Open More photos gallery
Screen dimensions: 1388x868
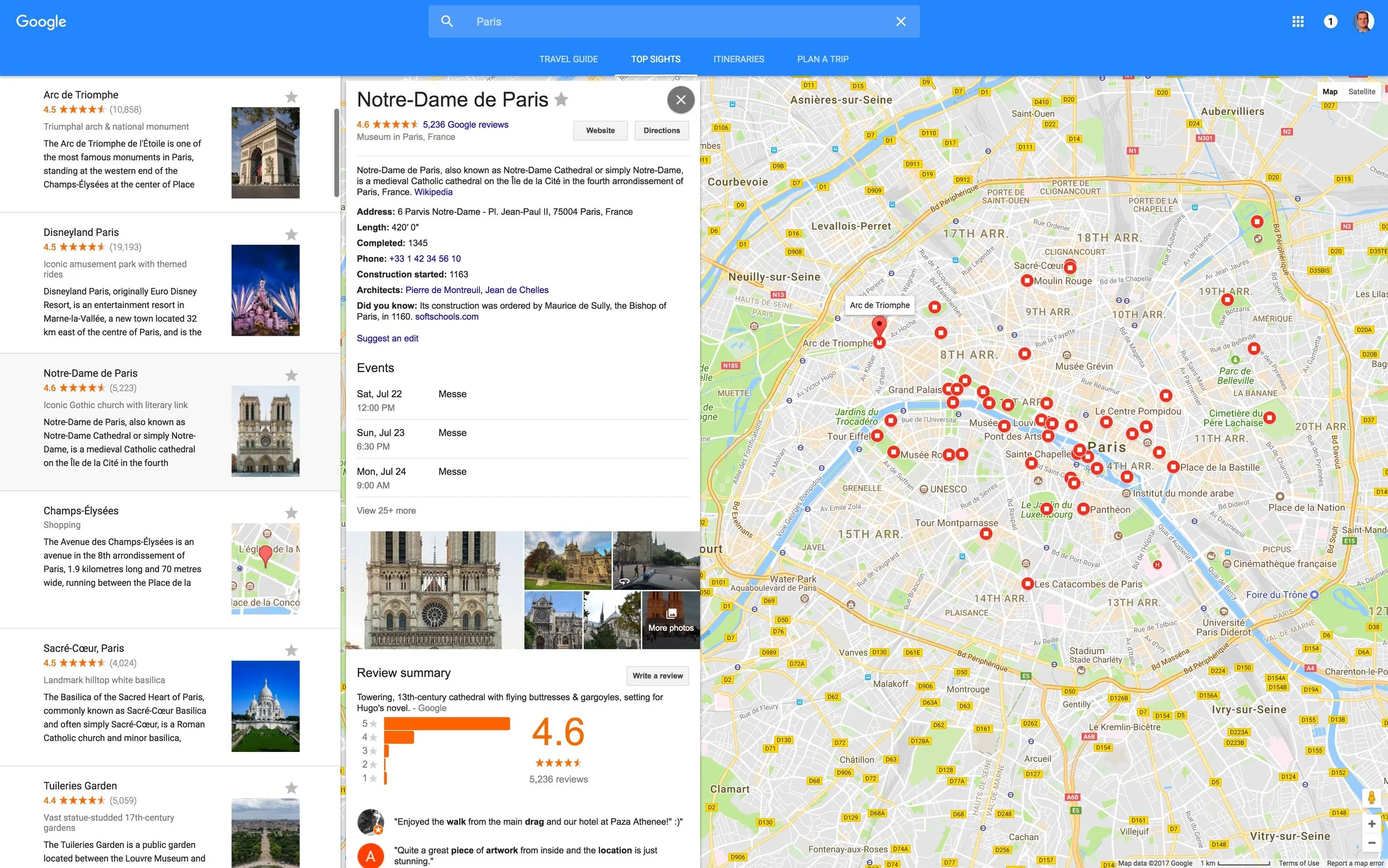tap(671, 620)
